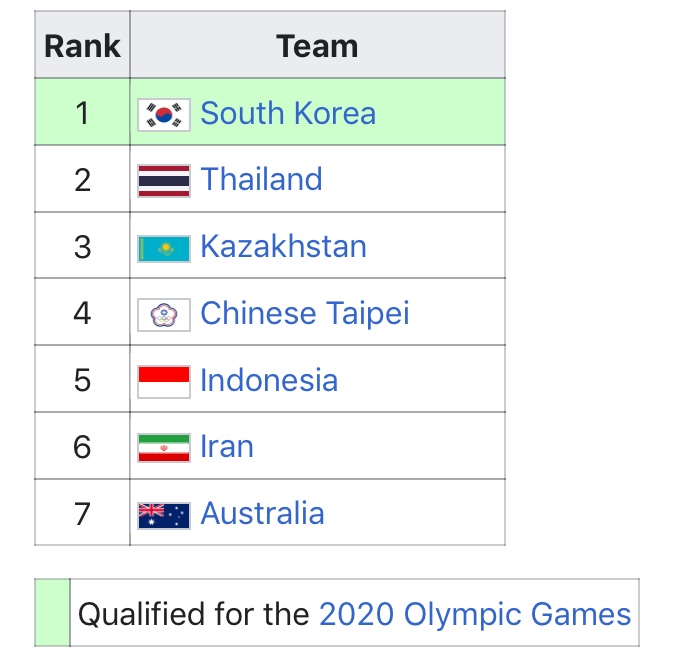Open the South Korea link
This screenshot has height=650, width=691.
coord(288,113)
